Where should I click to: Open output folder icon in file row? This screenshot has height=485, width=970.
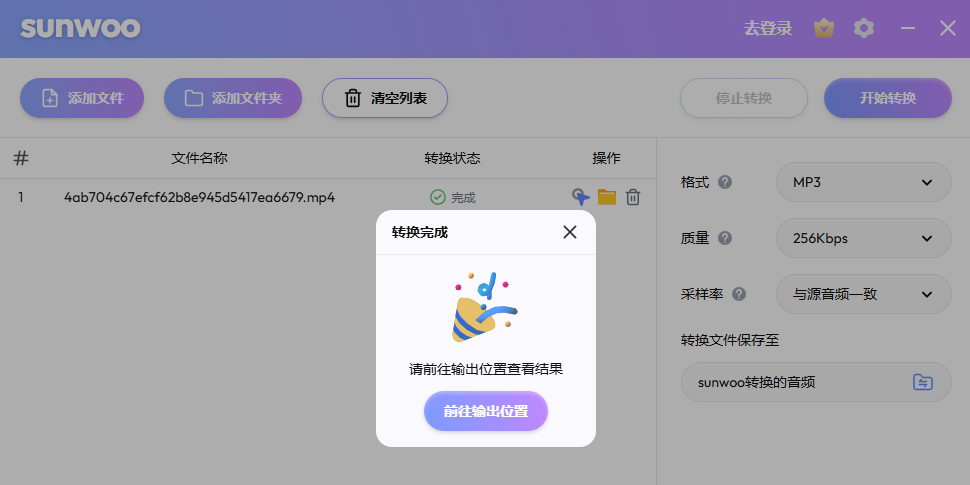607,197
